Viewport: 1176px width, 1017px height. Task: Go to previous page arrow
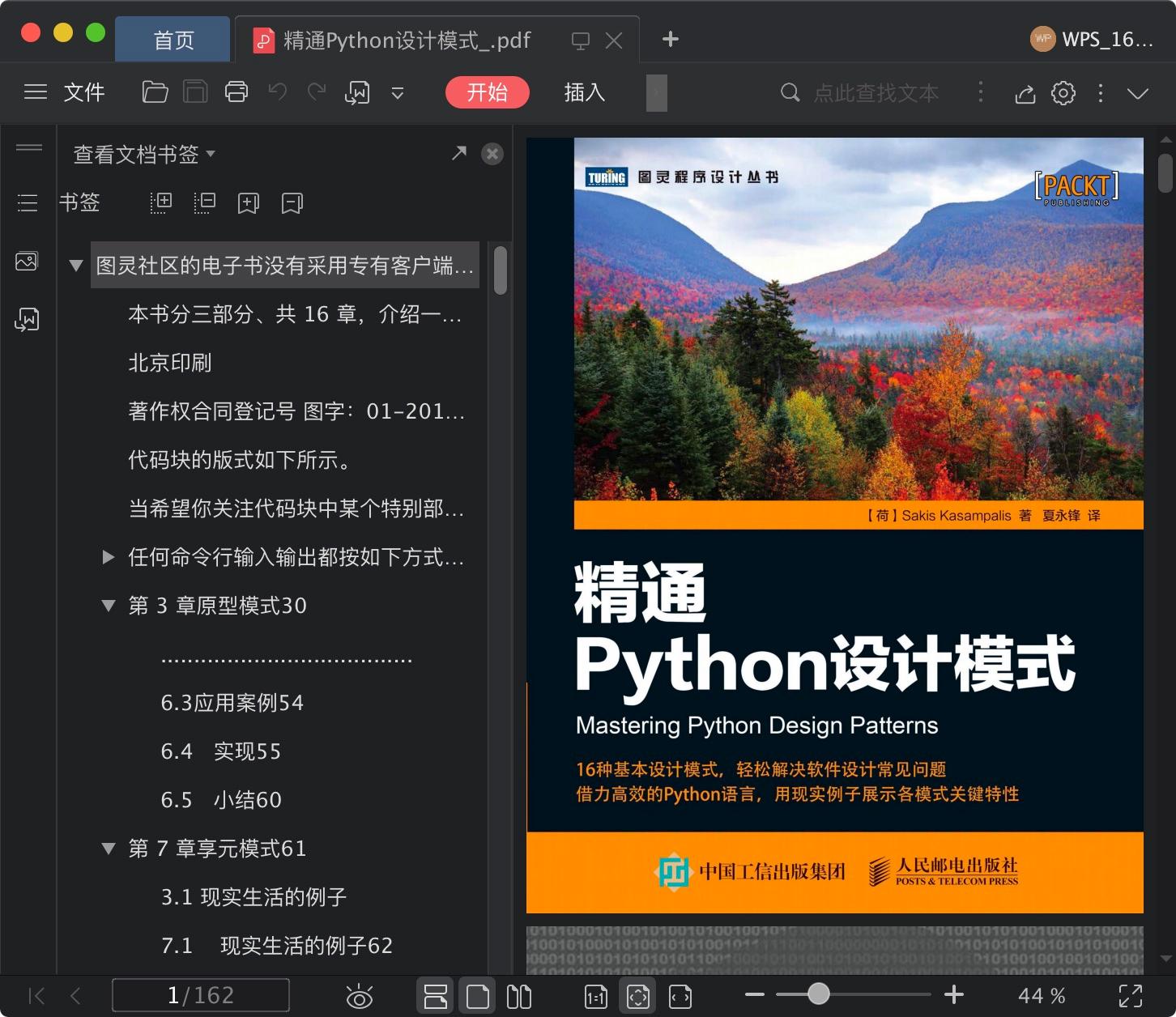(x=75, y=996)
